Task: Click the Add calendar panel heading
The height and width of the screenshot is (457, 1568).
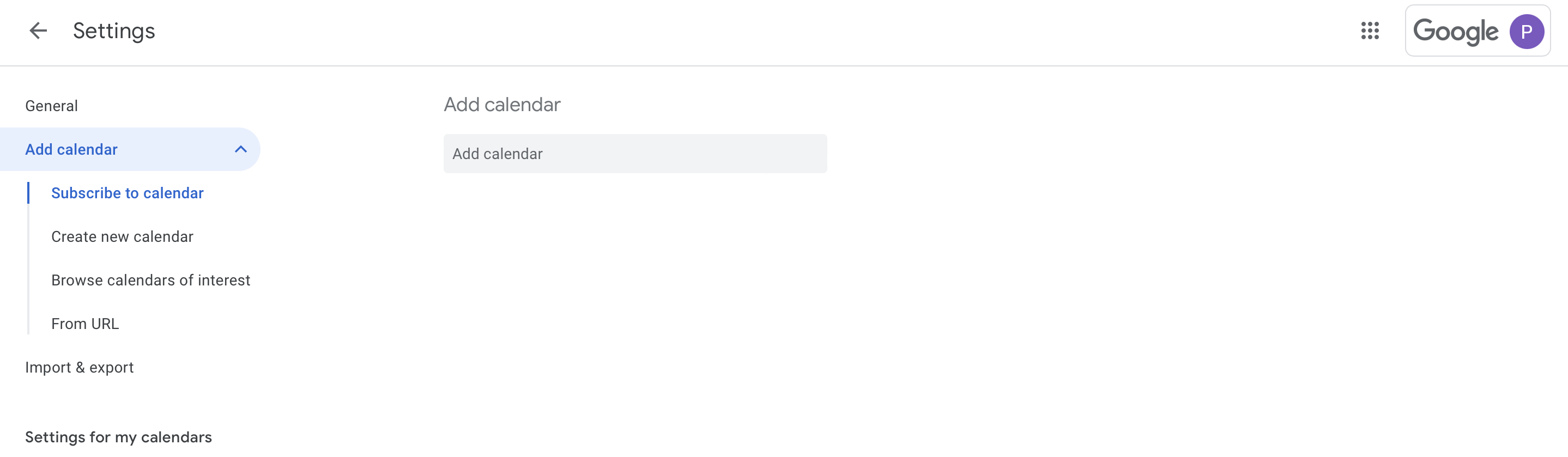Action: point(502,105)
